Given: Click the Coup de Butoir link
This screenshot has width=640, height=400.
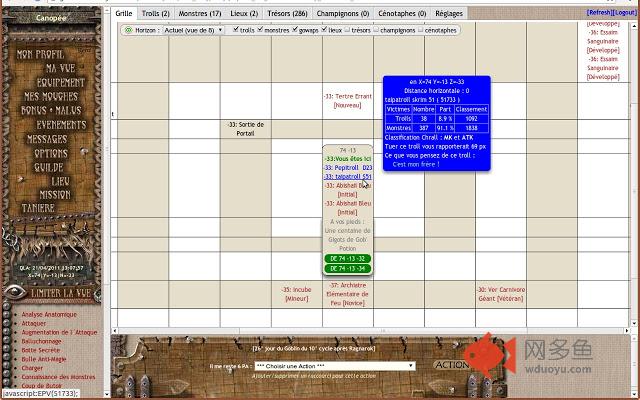Looking at the screenshot, I should [x=42, y=386].
